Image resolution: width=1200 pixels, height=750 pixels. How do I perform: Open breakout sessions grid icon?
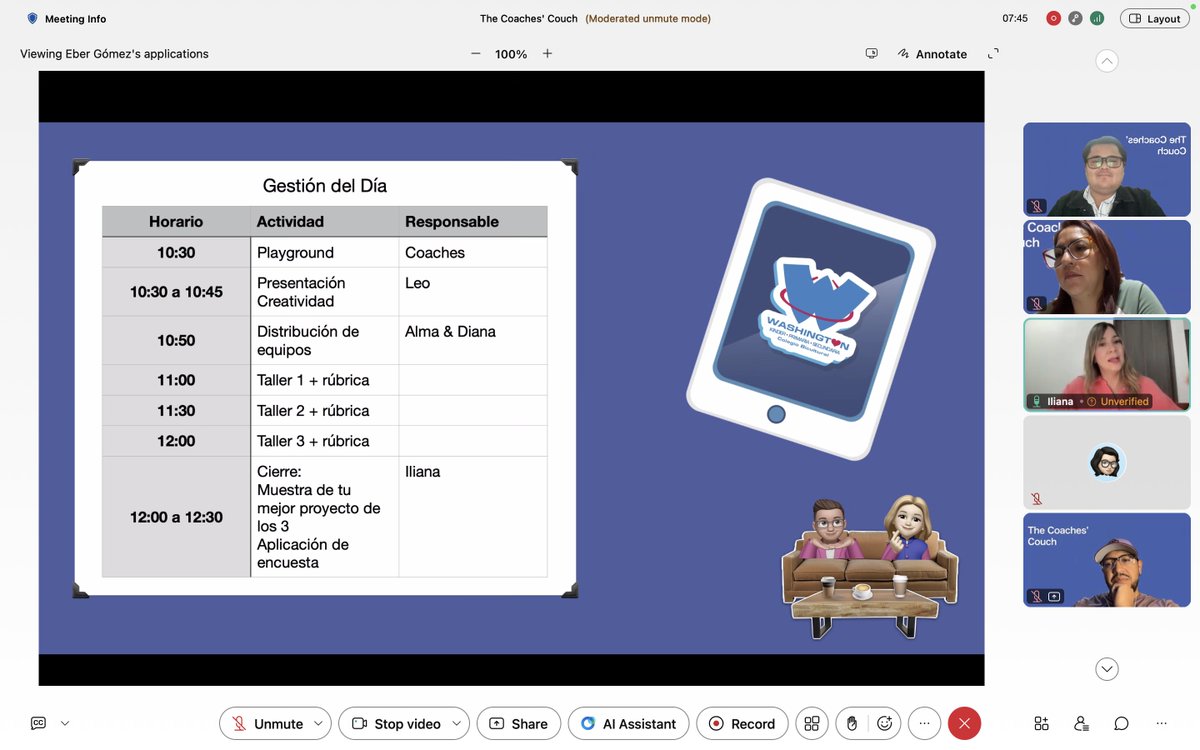pos(812,723)
